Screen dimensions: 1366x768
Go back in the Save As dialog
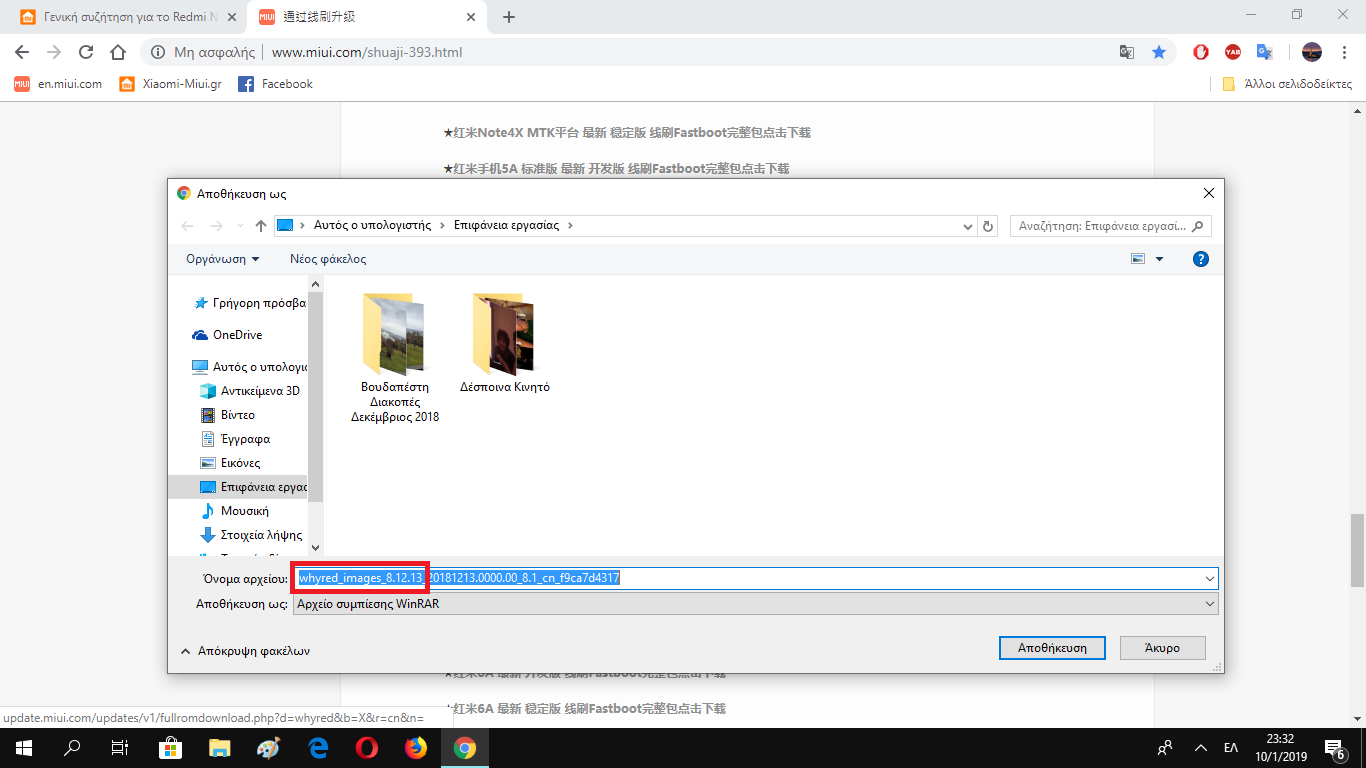pos(188,226)
